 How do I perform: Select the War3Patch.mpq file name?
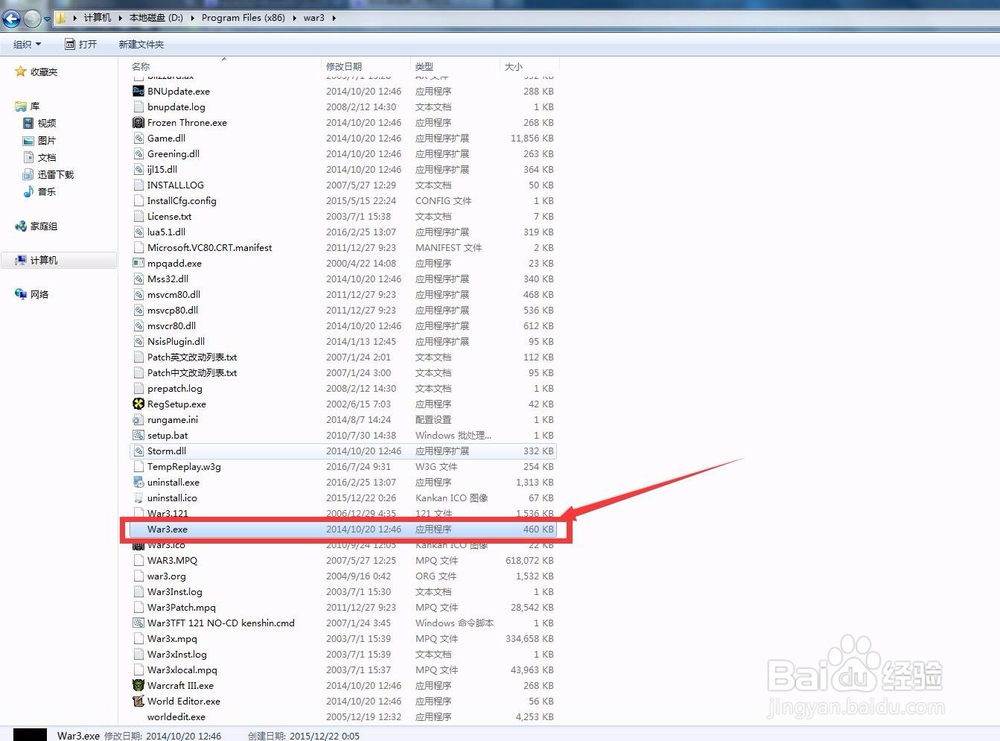(x=182, y=607)
